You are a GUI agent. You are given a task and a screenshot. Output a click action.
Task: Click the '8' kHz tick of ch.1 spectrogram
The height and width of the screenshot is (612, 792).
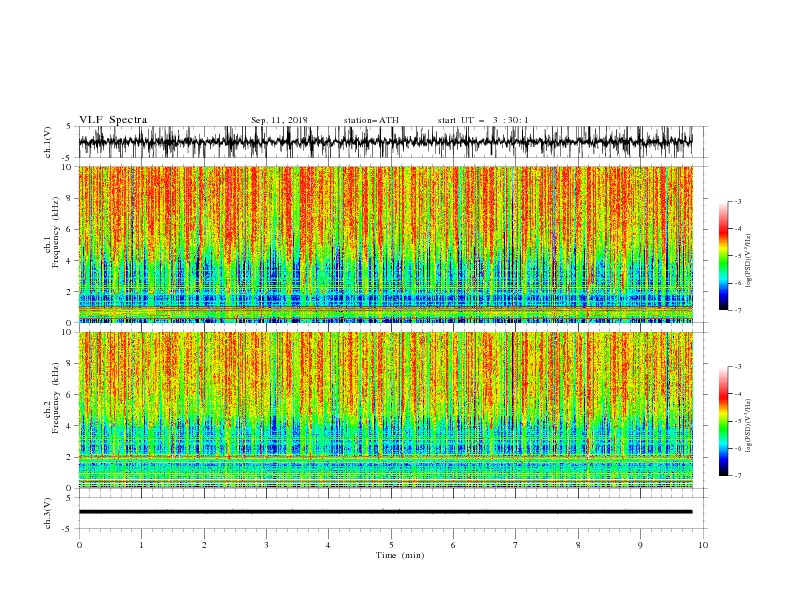(70, 198)
